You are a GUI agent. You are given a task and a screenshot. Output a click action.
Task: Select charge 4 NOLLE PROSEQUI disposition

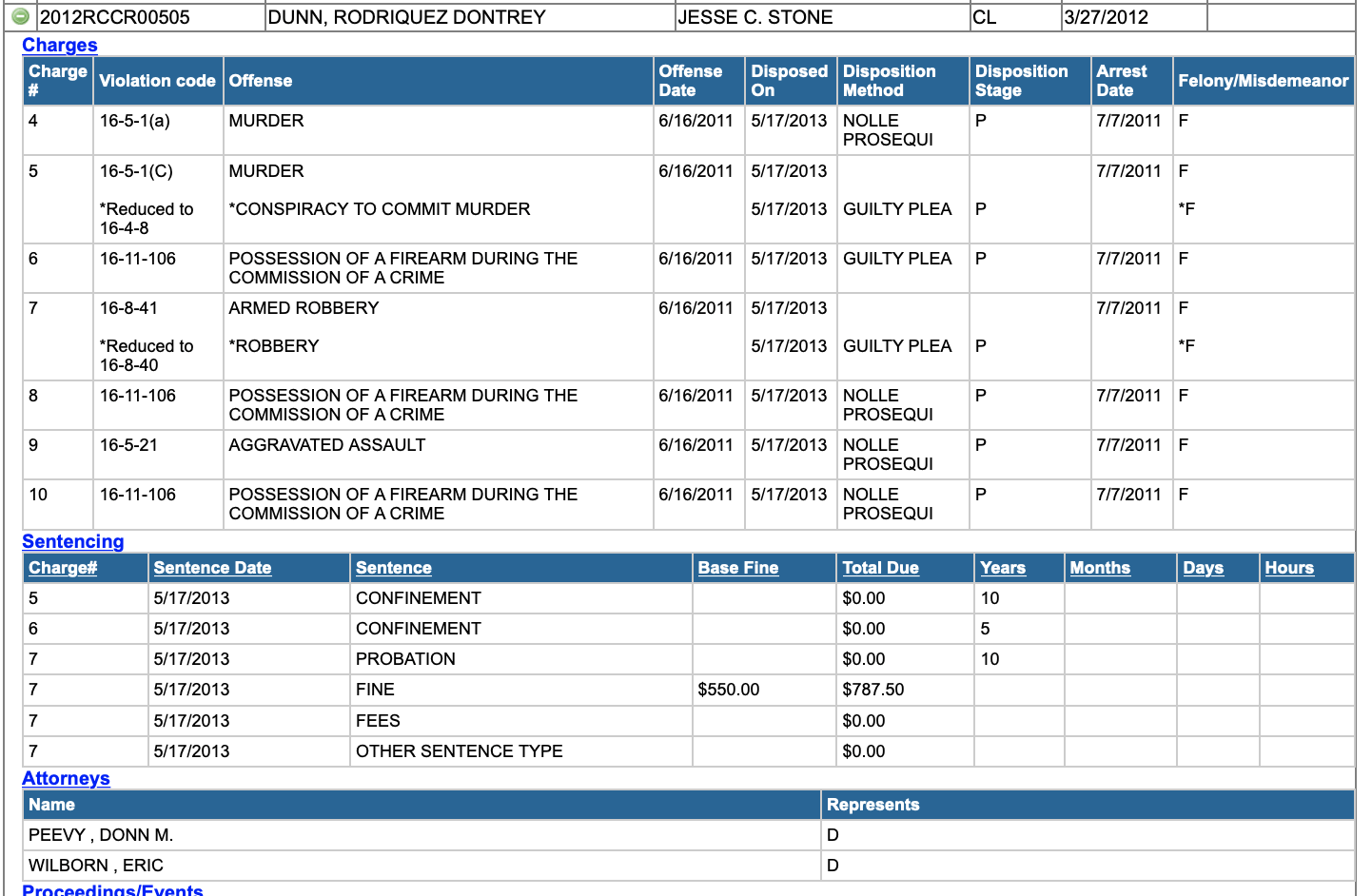(888, 130)
